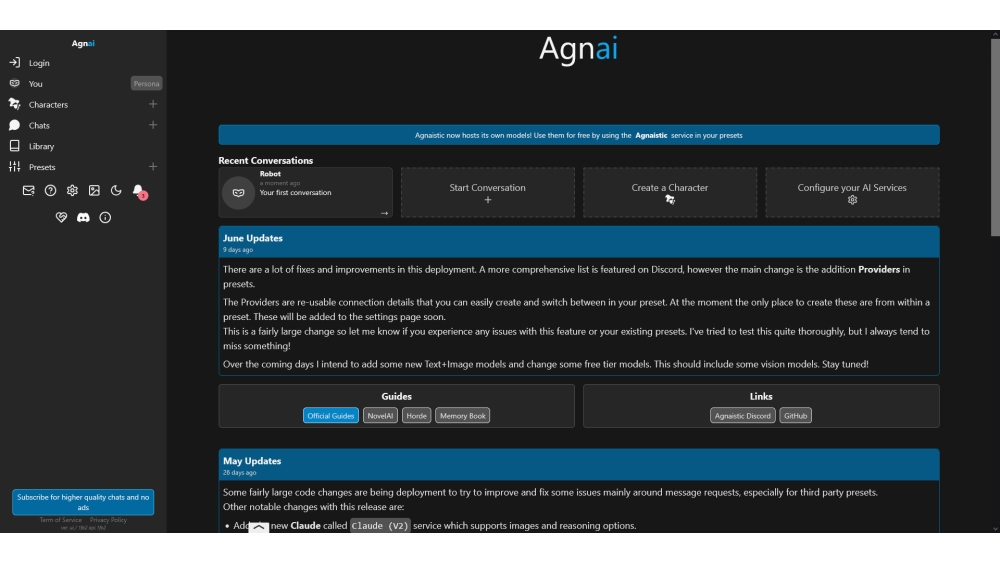Viewport: 1000px width, 563px height.
Task: Open the notifications bell icon
Action: pos(138,190)
